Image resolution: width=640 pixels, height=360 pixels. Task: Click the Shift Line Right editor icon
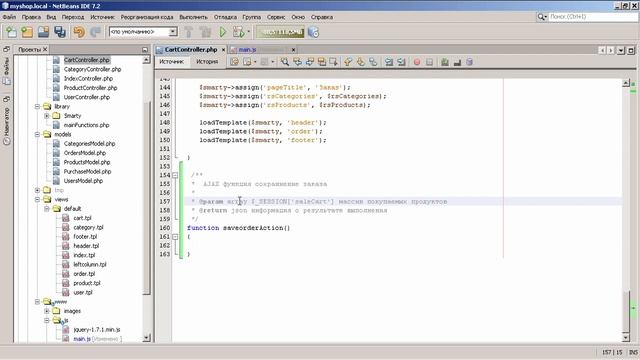point(402,62)
